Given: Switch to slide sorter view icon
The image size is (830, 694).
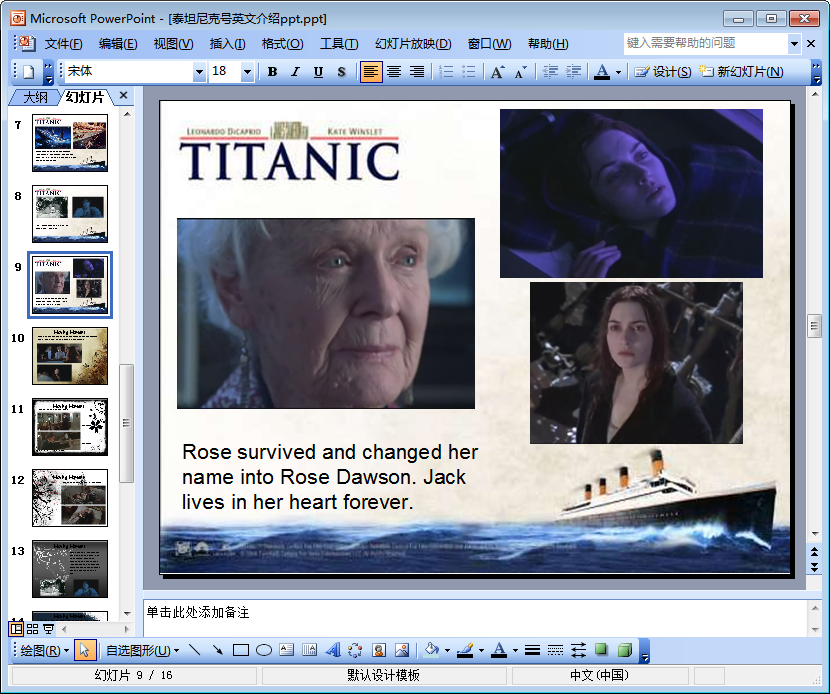Looking at the screenshot, I should click(x=33, y=629).
